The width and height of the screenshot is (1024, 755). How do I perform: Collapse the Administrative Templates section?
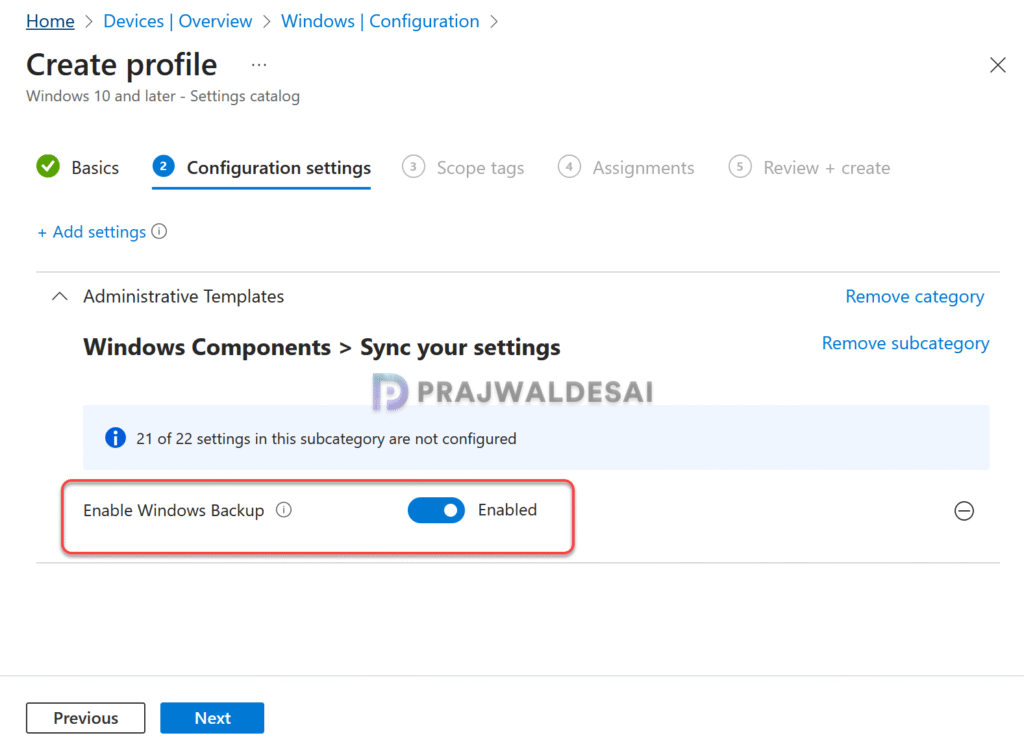tap(59, 297)
